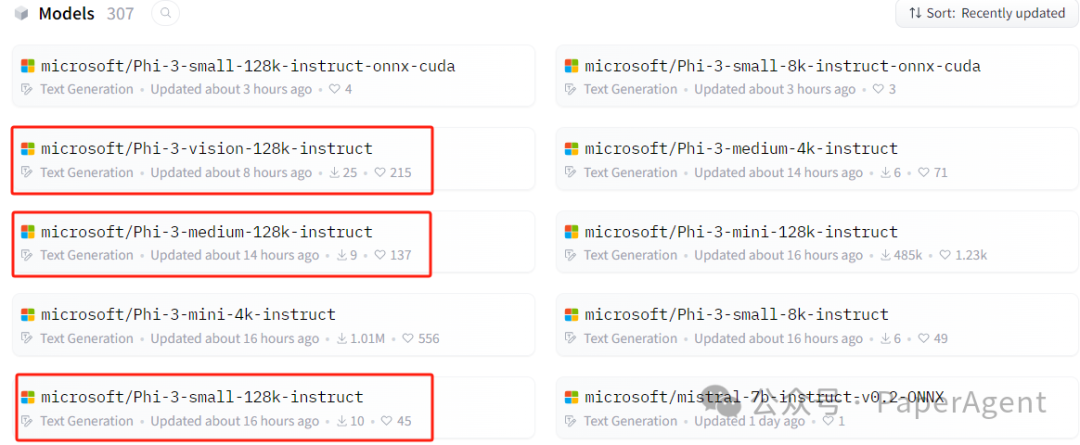
Task: Click Text Generation tag icon on Phi-3-small-8k-instruct
Action: (572, 339)
